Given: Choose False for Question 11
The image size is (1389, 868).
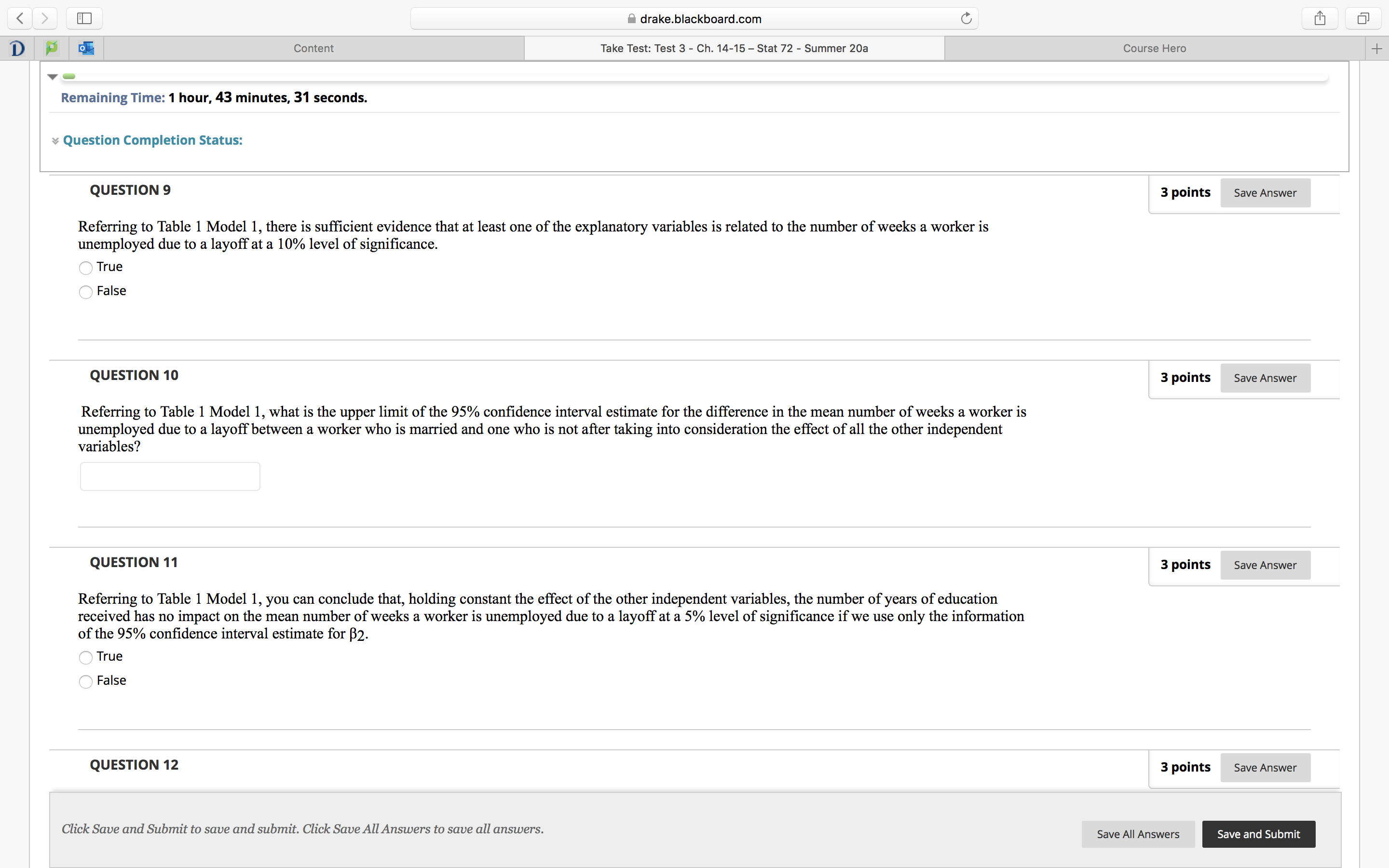Looking at the screenshot, I should coord(85,681).
